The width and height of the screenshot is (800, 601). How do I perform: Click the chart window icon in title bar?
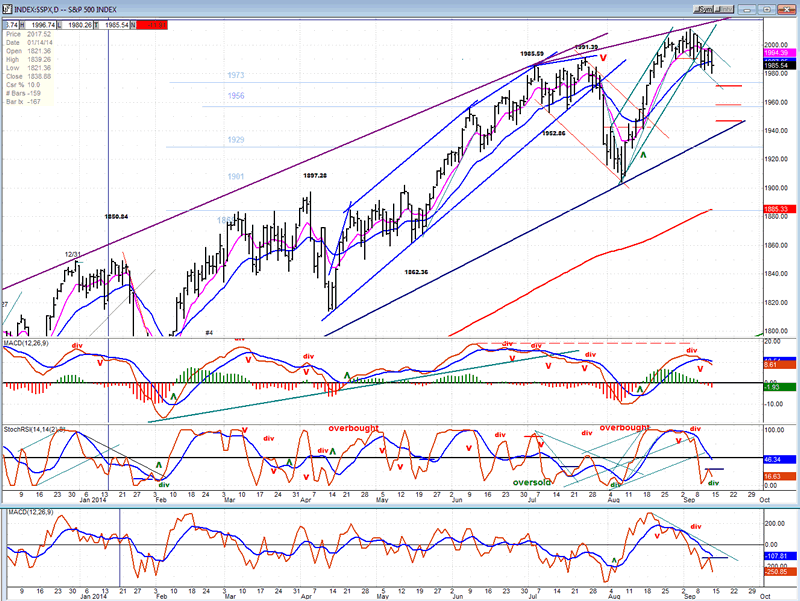(7, 9)
